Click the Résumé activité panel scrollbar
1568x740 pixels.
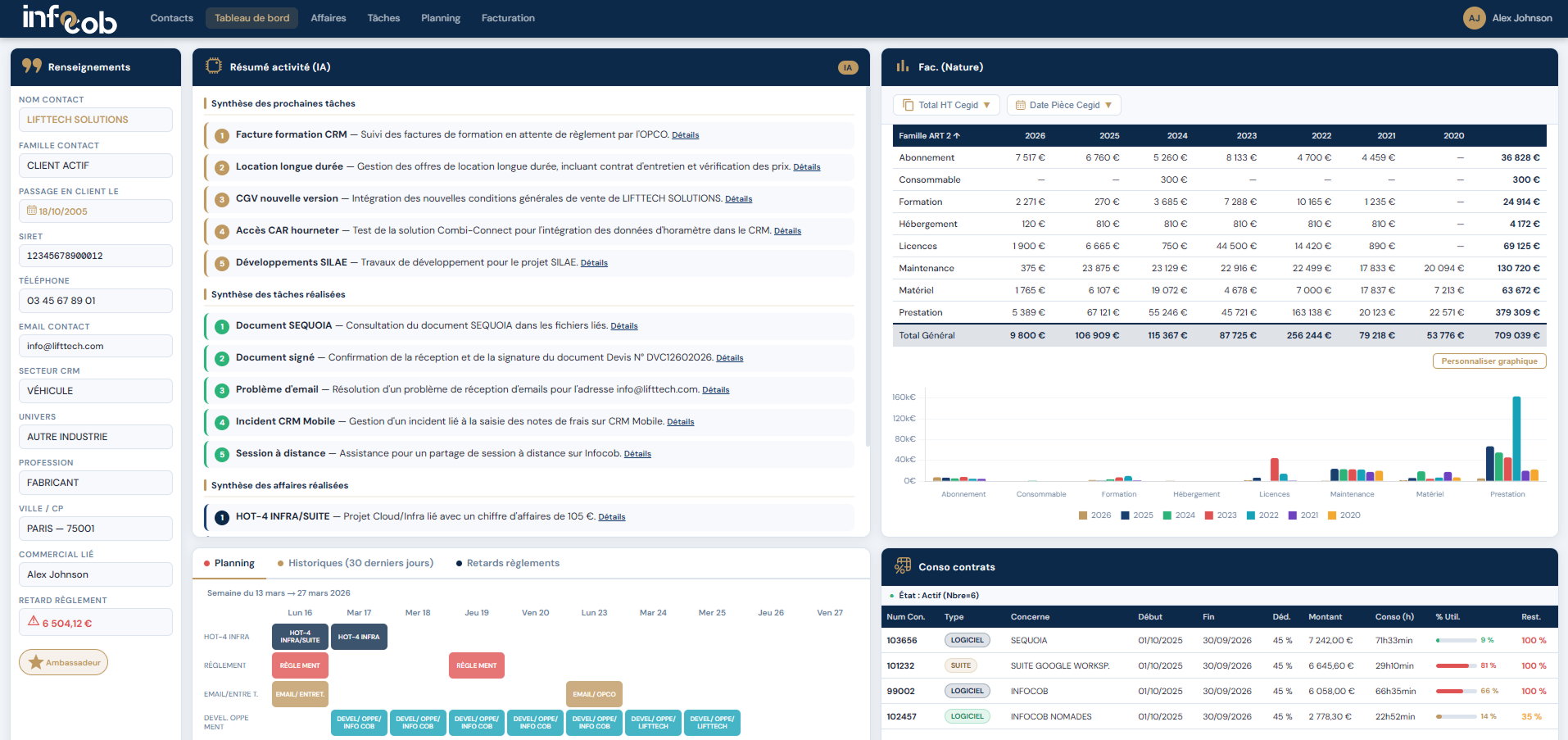868,266
